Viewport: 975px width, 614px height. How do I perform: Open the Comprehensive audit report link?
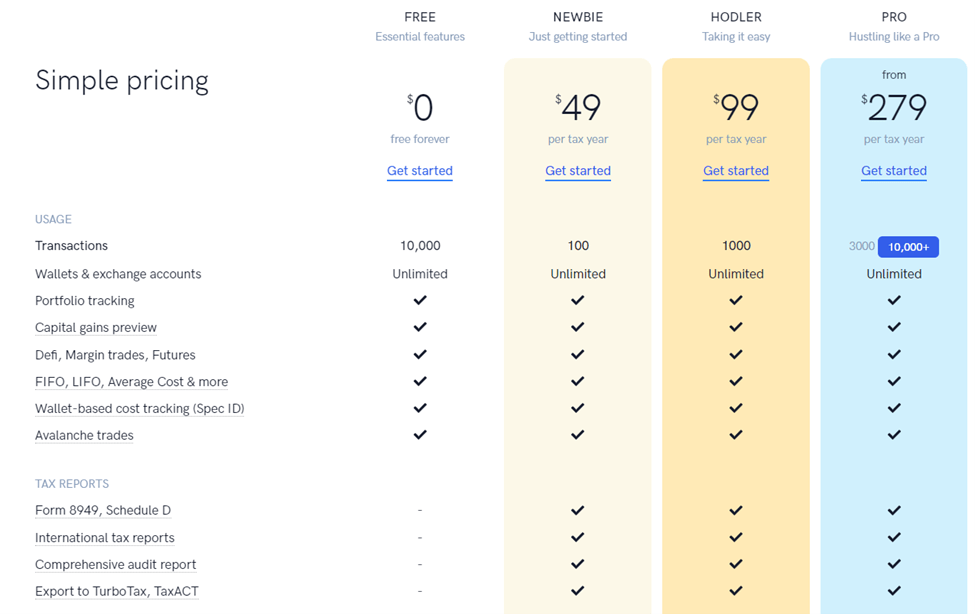115,565
